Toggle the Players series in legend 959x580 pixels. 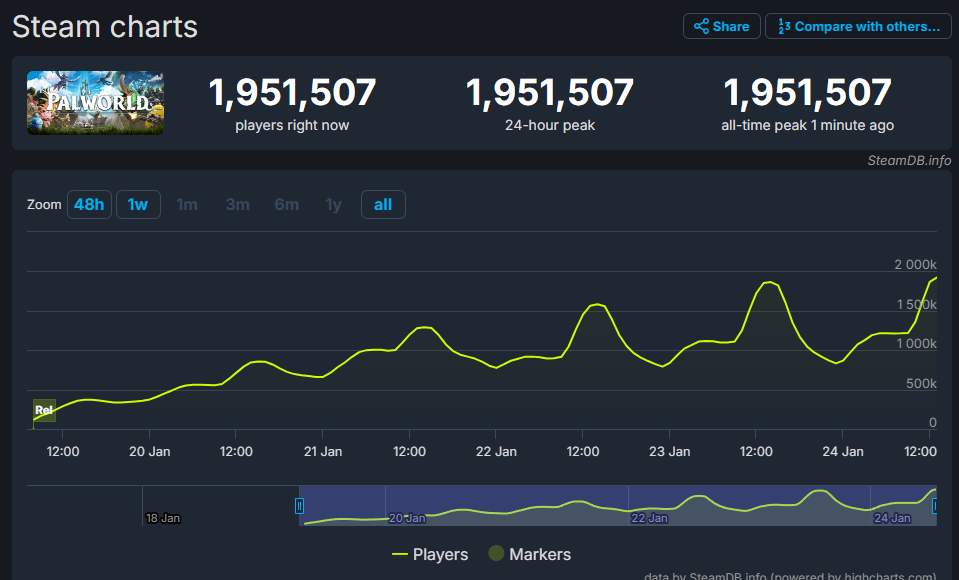[430, 554]
